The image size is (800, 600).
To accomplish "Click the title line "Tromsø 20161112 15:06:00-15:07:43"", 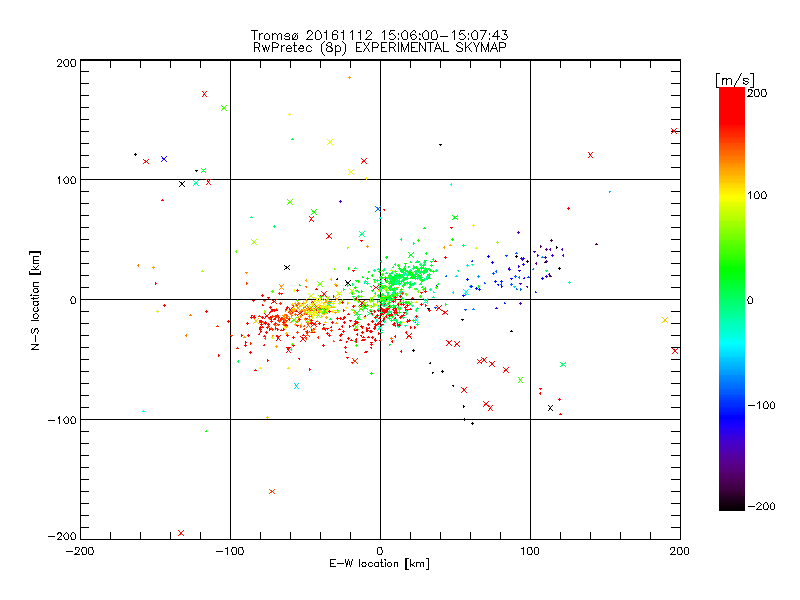I will click(x=379, y=35).
